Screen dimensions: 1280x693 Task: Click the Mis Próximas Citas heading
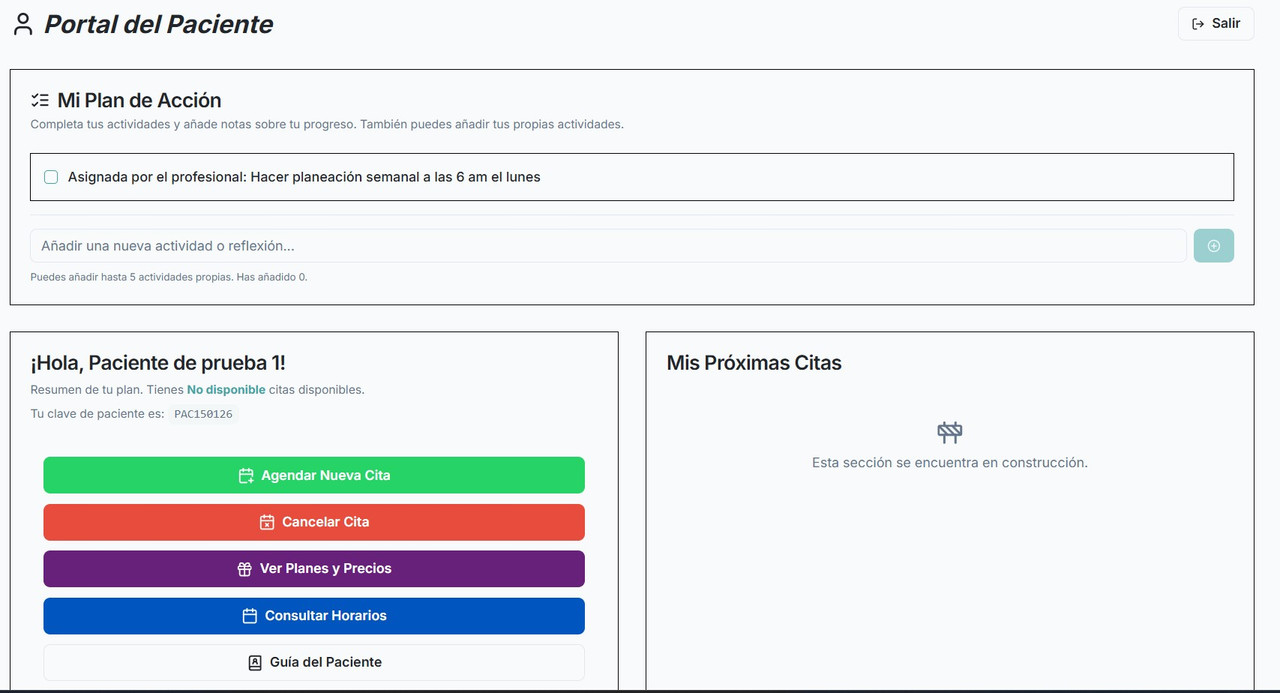point(754,363)
